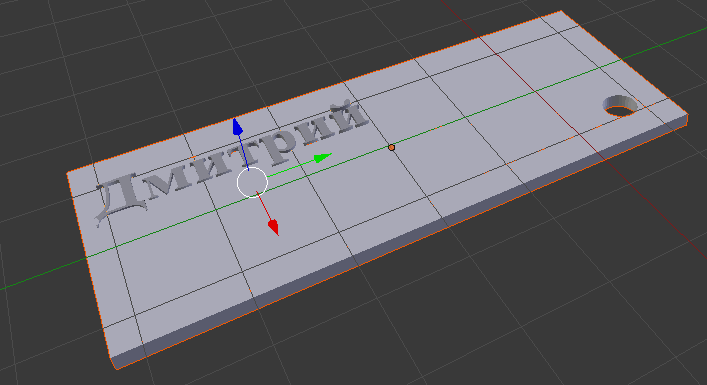Click the blue Z-axis gizmo arrow

(x=237, y=127)
